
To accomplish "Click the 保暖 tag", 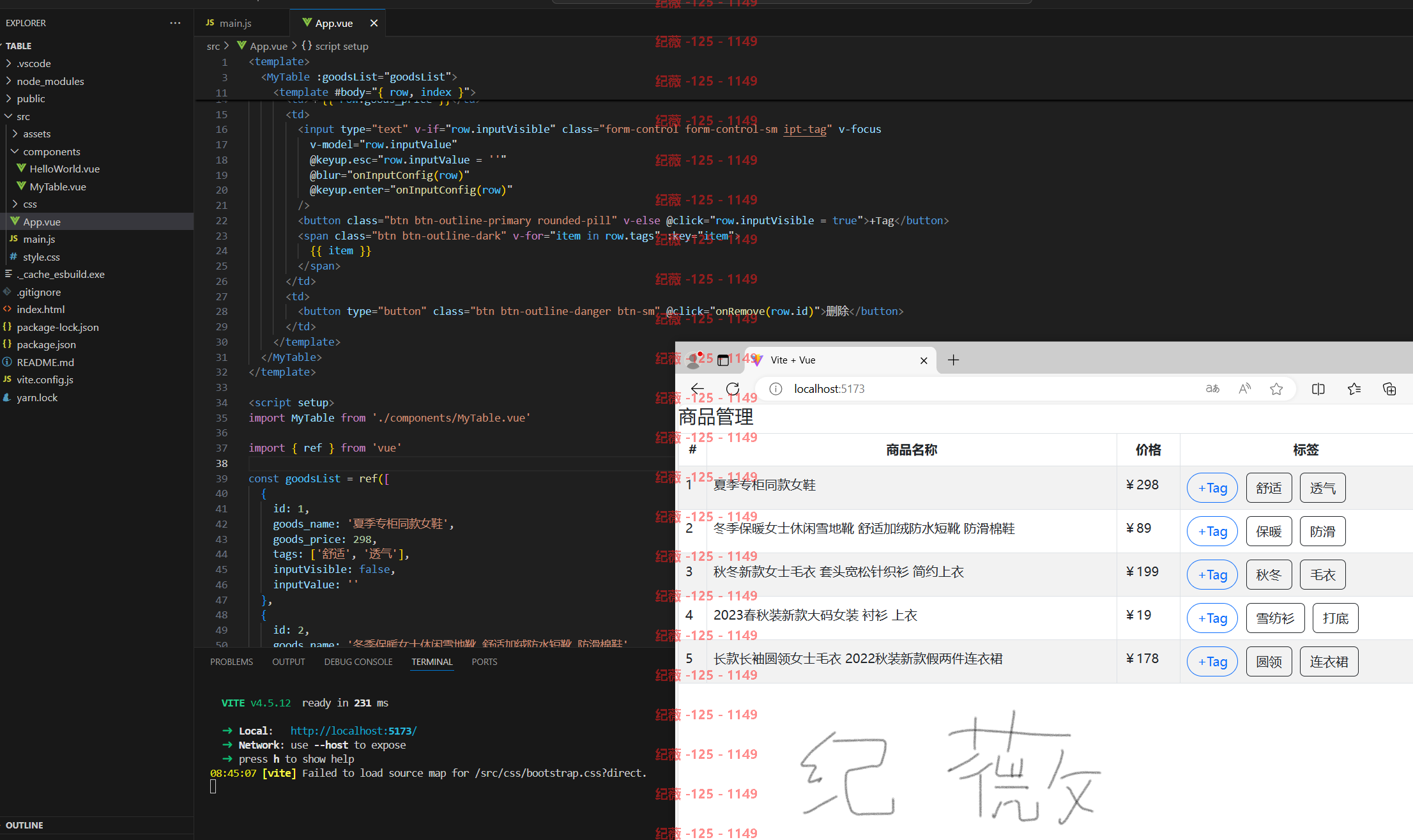I will (x=1269, y=531).
